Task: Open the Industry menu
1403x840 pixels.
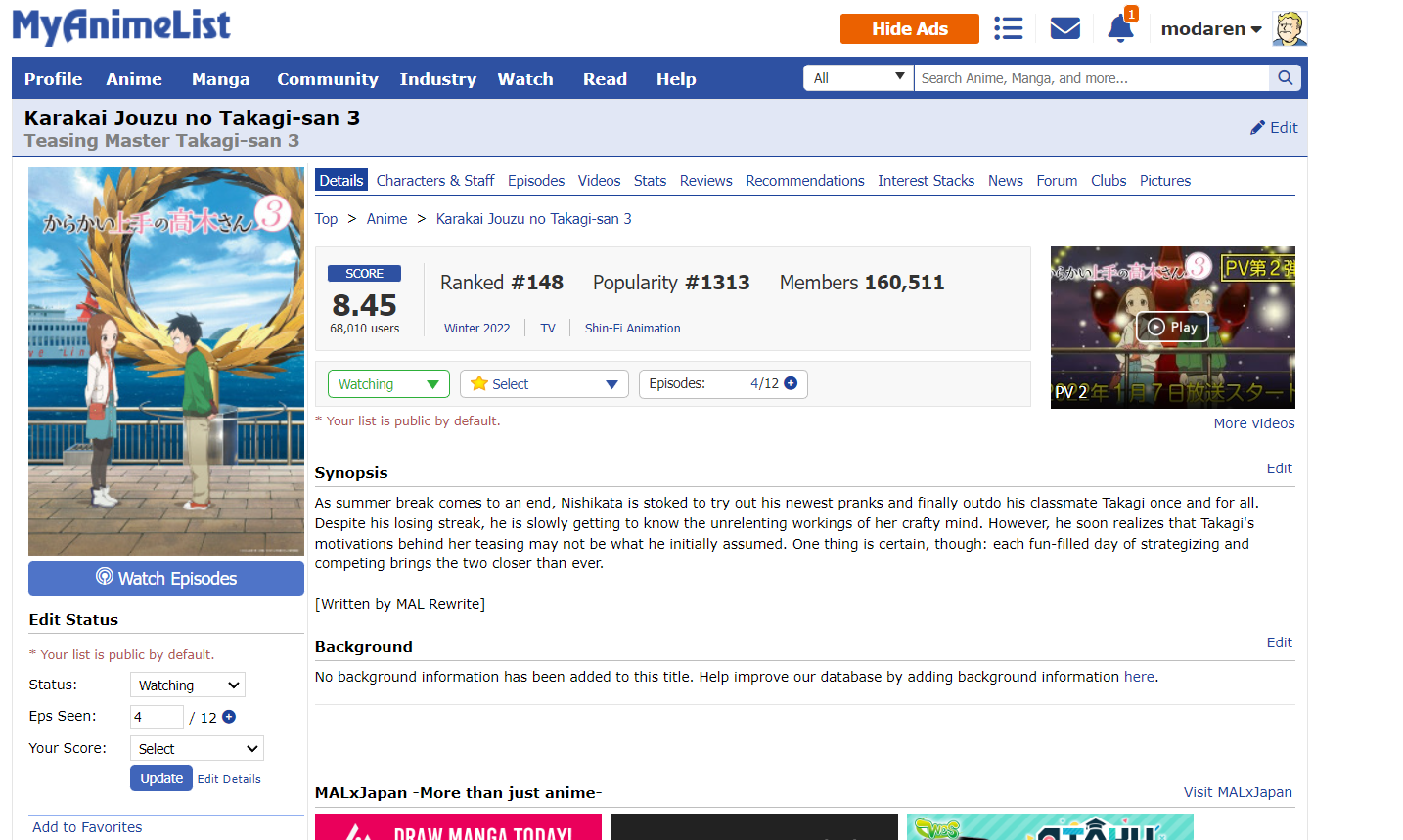Action: [437, 79]
